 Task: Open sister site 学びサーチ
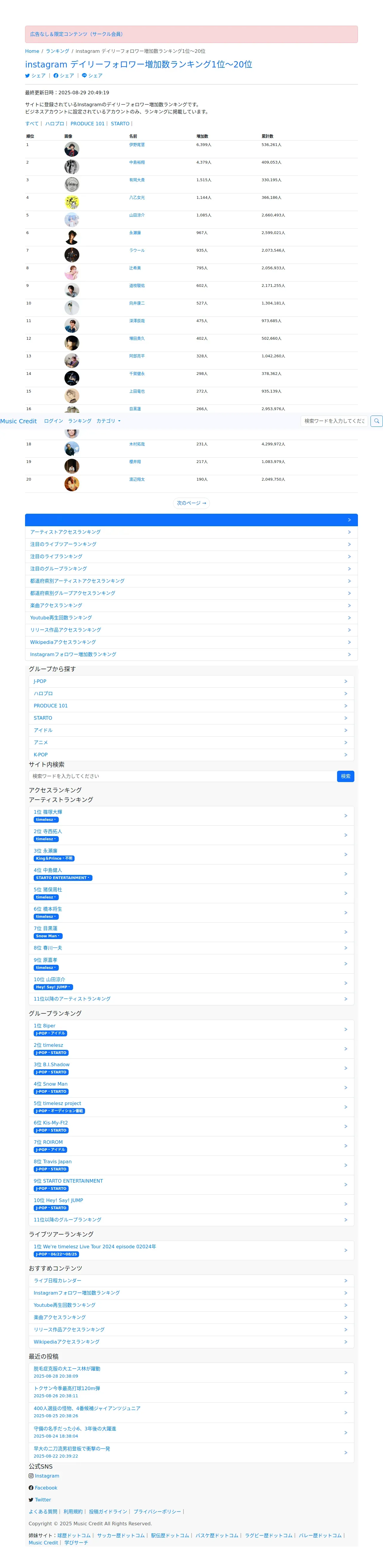(76, 1542)
